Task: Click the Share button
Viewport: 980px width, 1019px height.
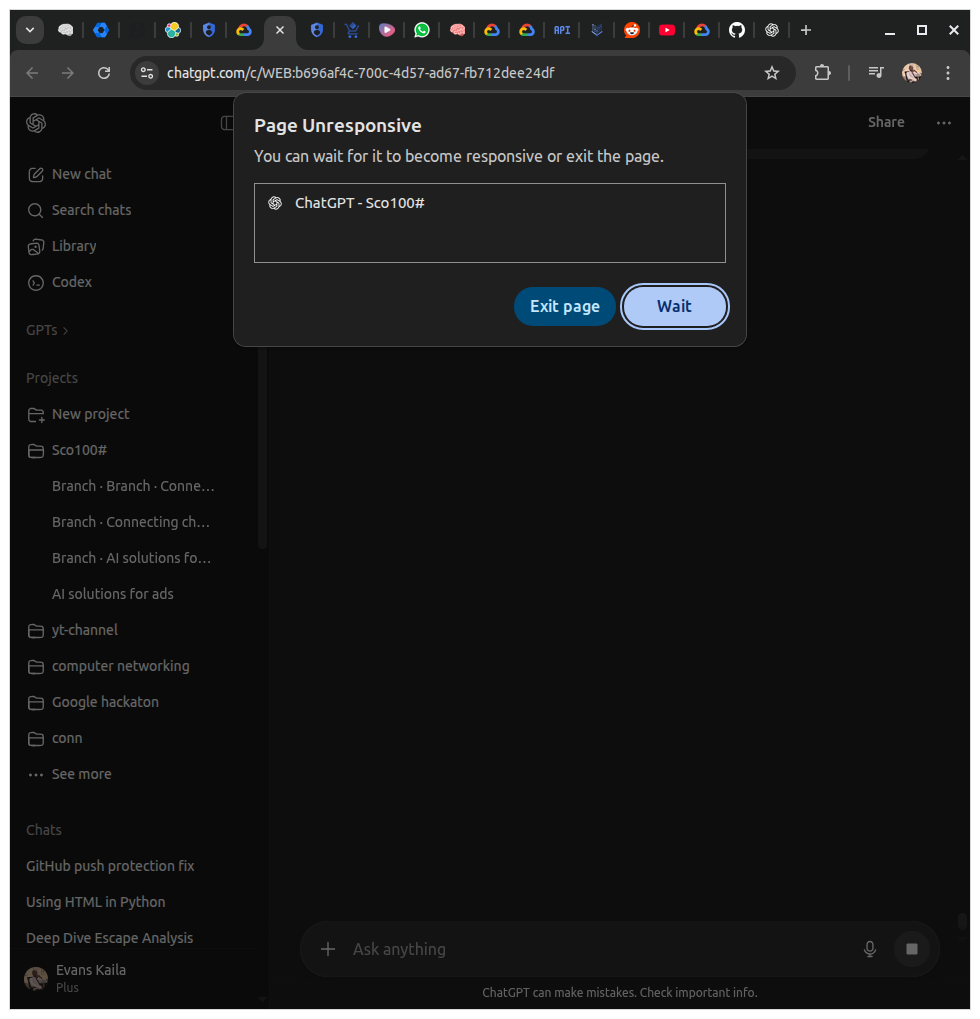Action: point(886,122)
